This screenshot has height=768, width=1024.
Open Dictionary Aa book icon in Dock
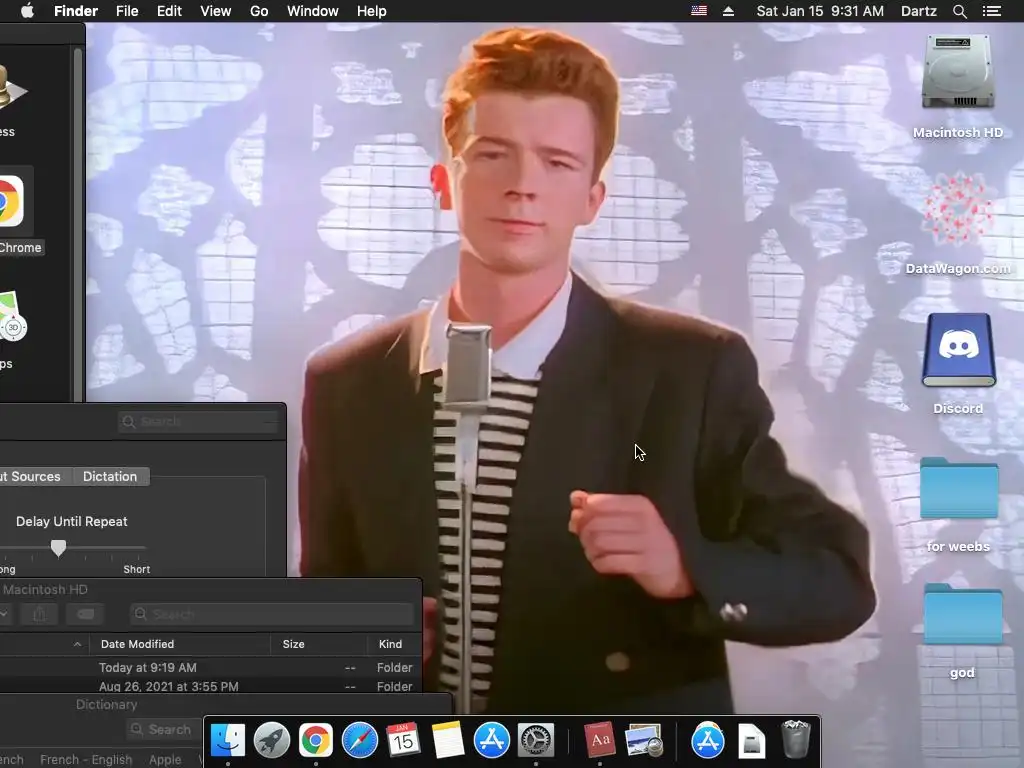click(x=600, y=741)
